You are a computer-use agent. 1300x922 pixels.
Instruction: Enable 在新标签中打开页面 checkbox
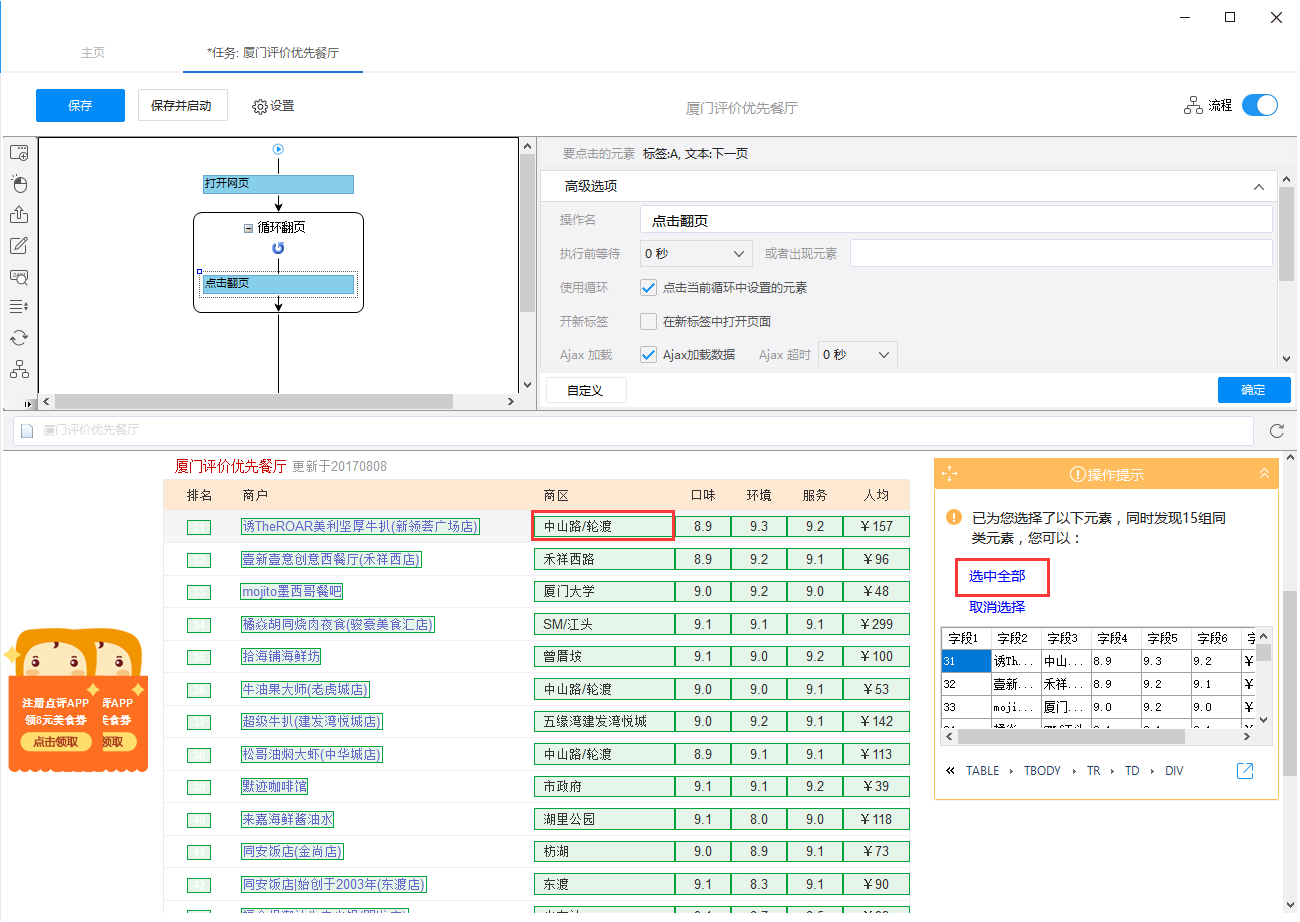click(648, 321)
